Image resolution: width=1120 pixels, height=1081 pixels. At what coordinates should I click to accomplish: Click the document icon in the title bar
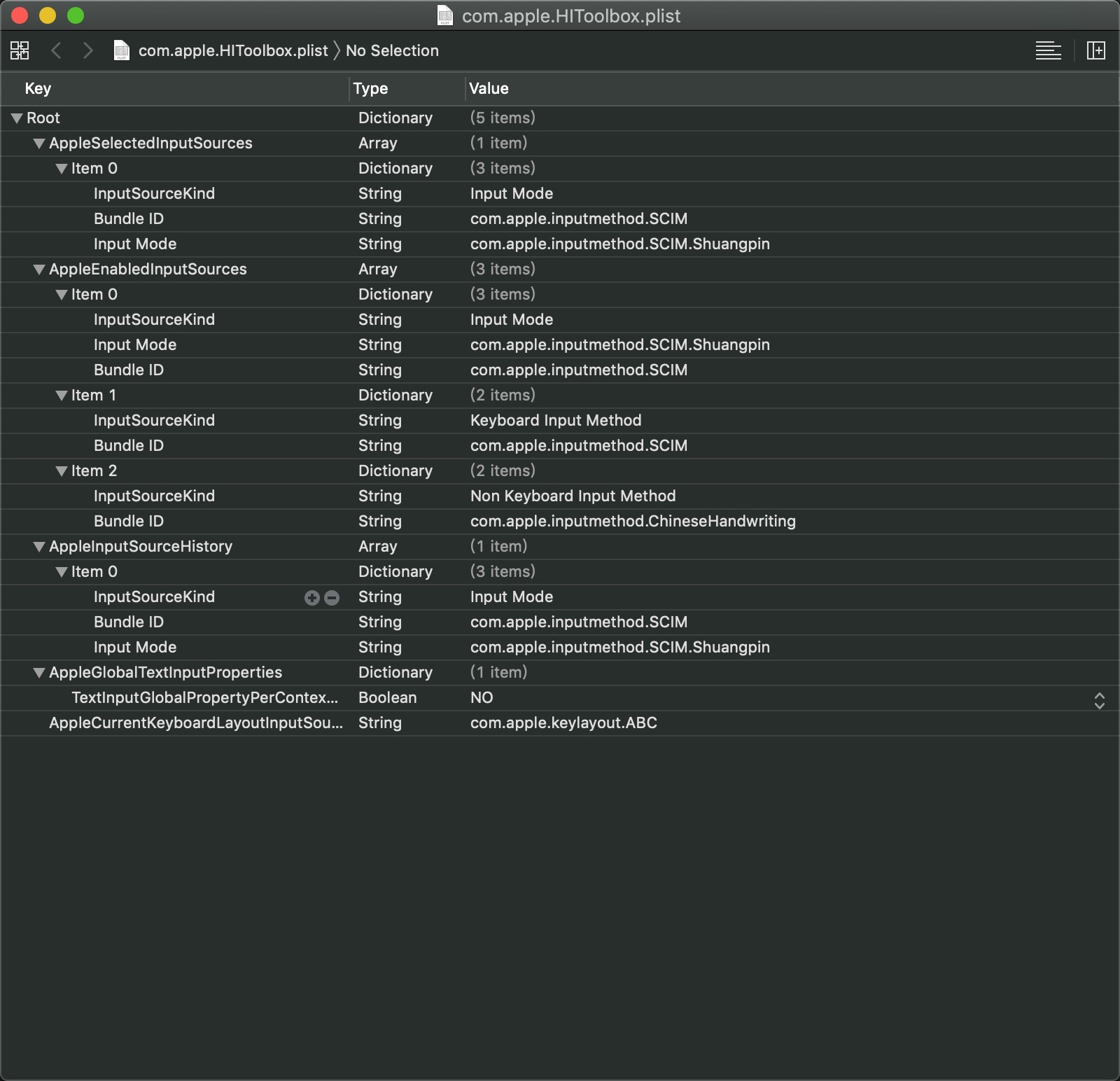tap(444, 15)
